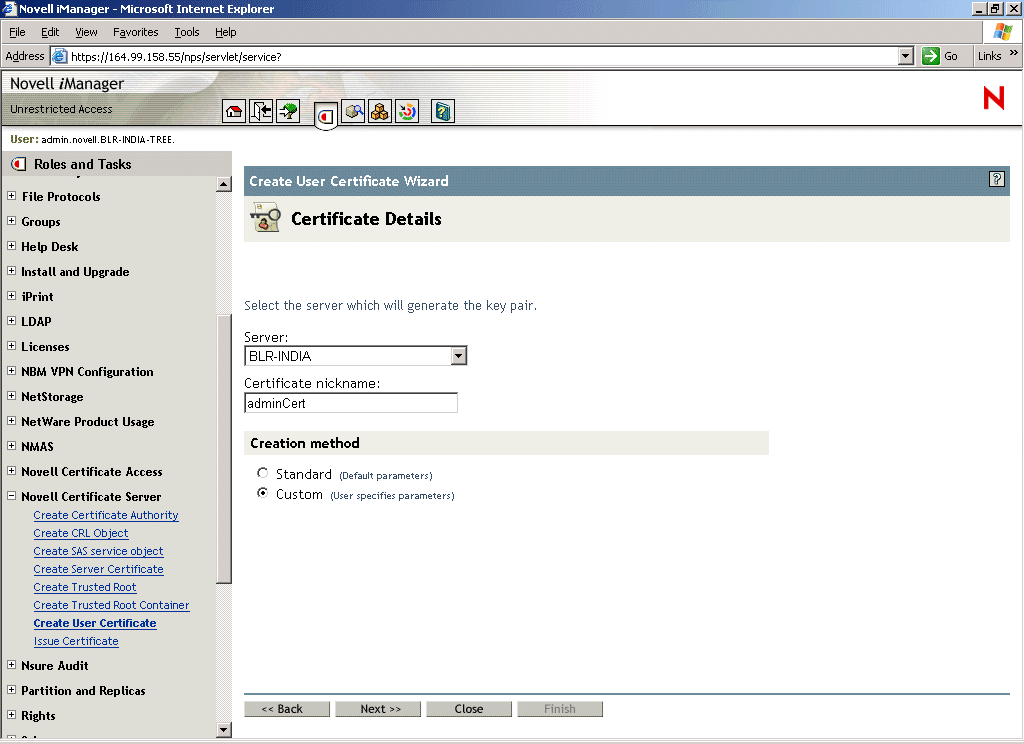Open the address bar URL dropdown arrow
This screenshot has width=1024, height=744.
click(905, 56)
